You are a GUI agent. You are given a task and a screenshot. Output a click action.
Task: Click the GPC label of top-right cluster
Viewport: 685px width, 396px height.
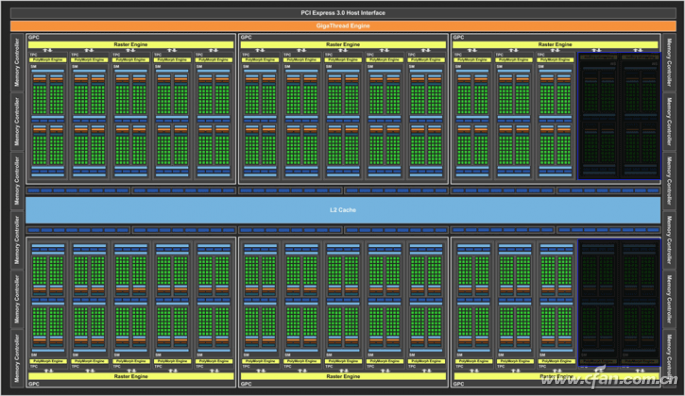(458, 38)
